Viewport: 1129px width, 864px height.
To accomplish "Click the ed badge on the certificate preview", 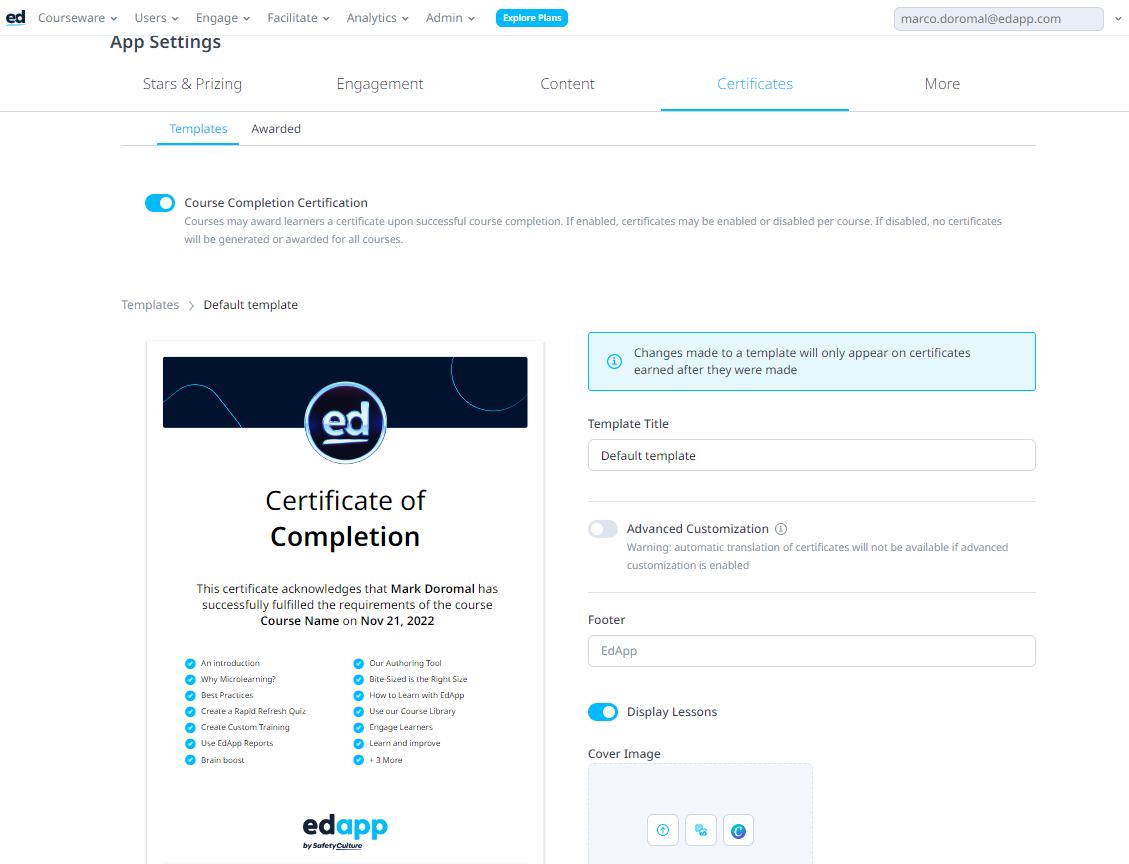I will click(x=345, y=421).
